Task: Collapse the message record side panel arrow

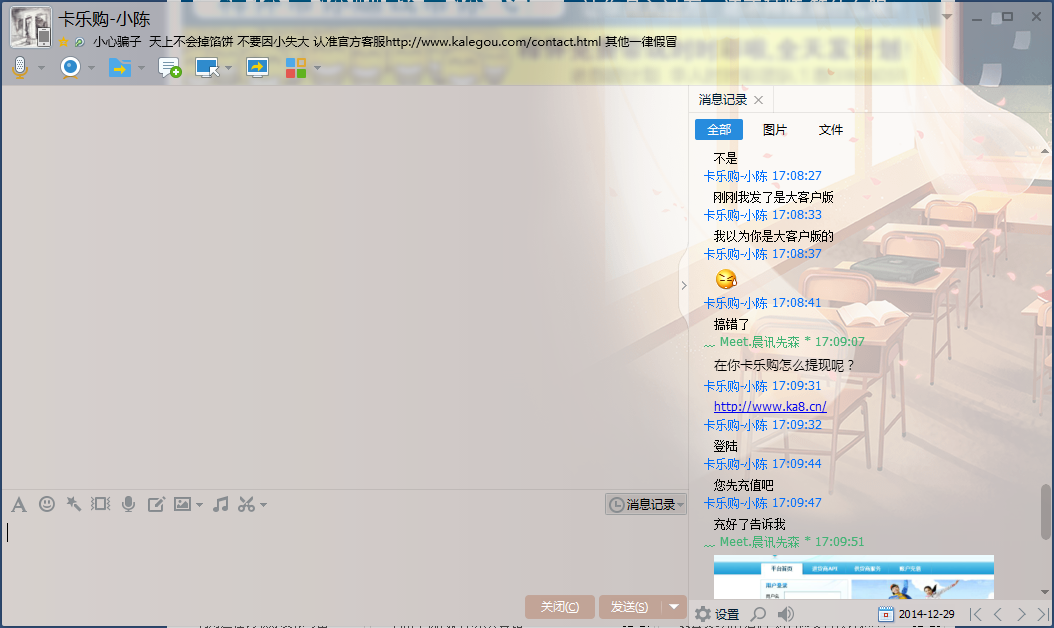Action: click(x=684, y=285)
